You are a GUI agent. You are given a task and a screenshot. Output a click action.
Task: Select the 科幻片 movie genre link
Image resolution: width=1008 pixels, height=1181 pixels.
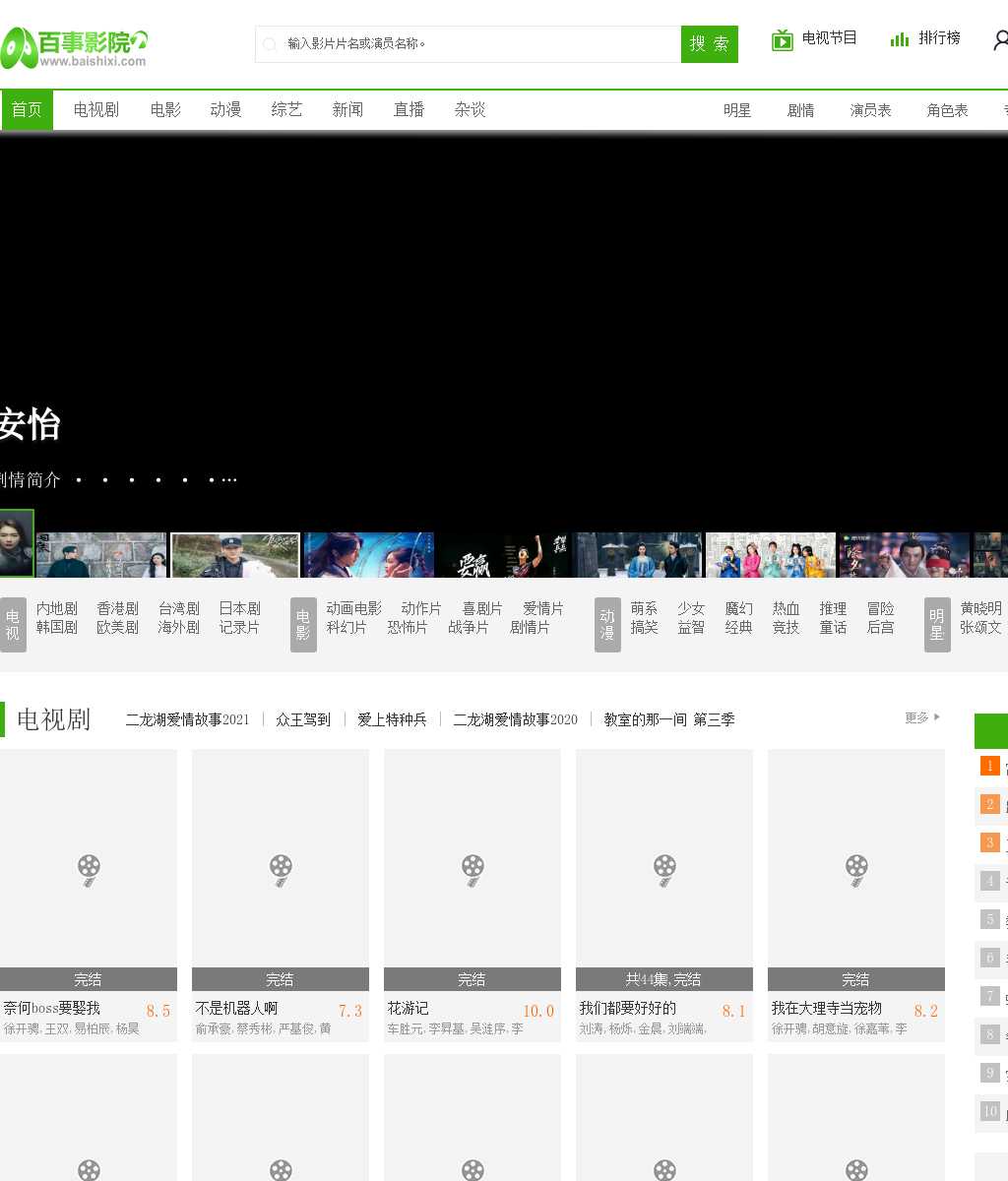tap(346, 627)
